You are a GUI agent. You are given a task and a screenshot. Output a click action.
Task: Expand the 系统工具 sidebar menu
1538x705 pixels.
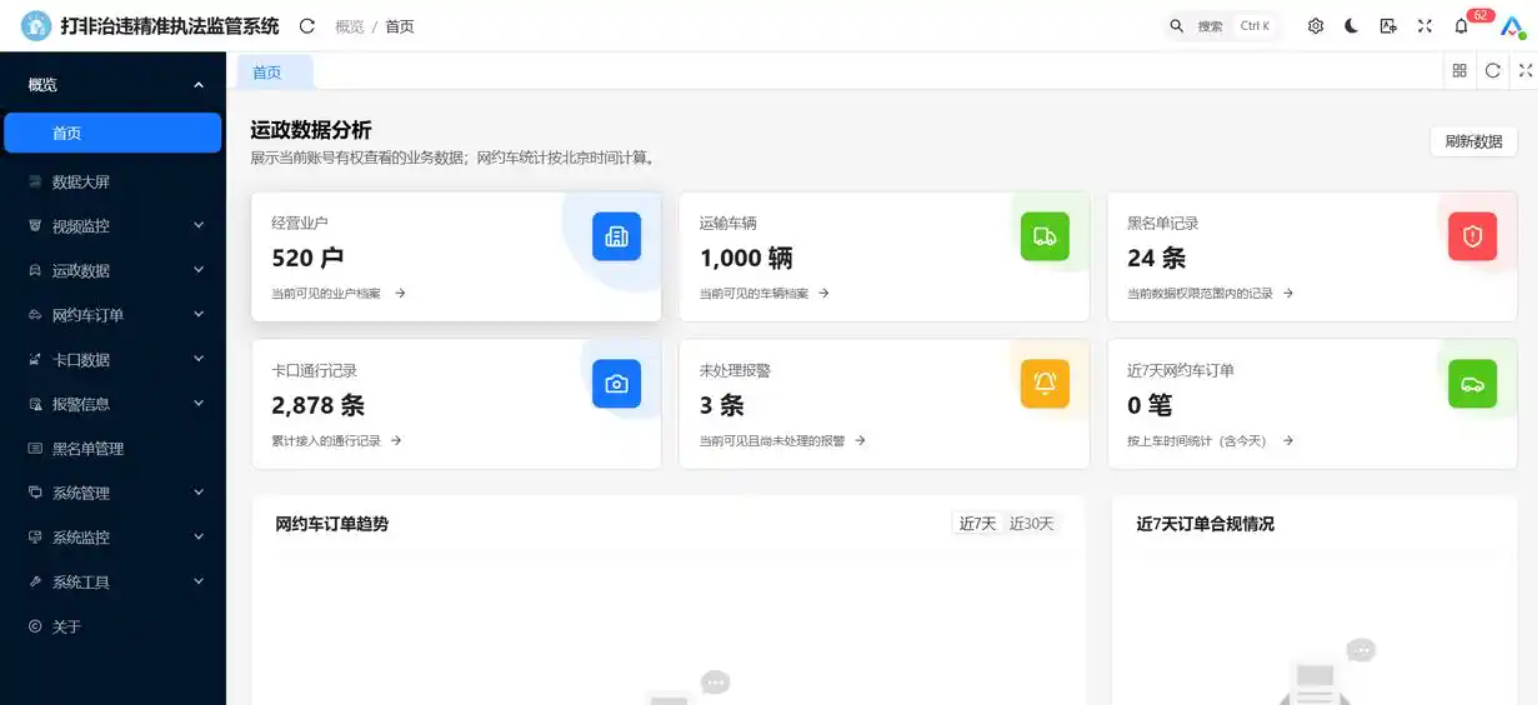(113, 582)
